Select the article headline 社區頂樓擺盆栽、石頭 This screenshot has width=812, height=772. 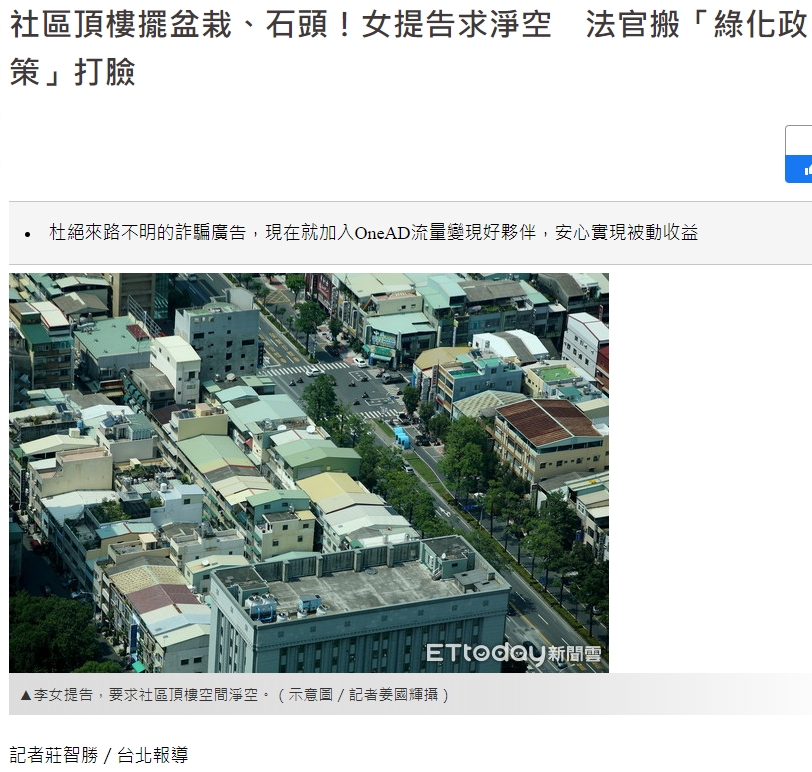pyautogui.click(x=408, y=48)
